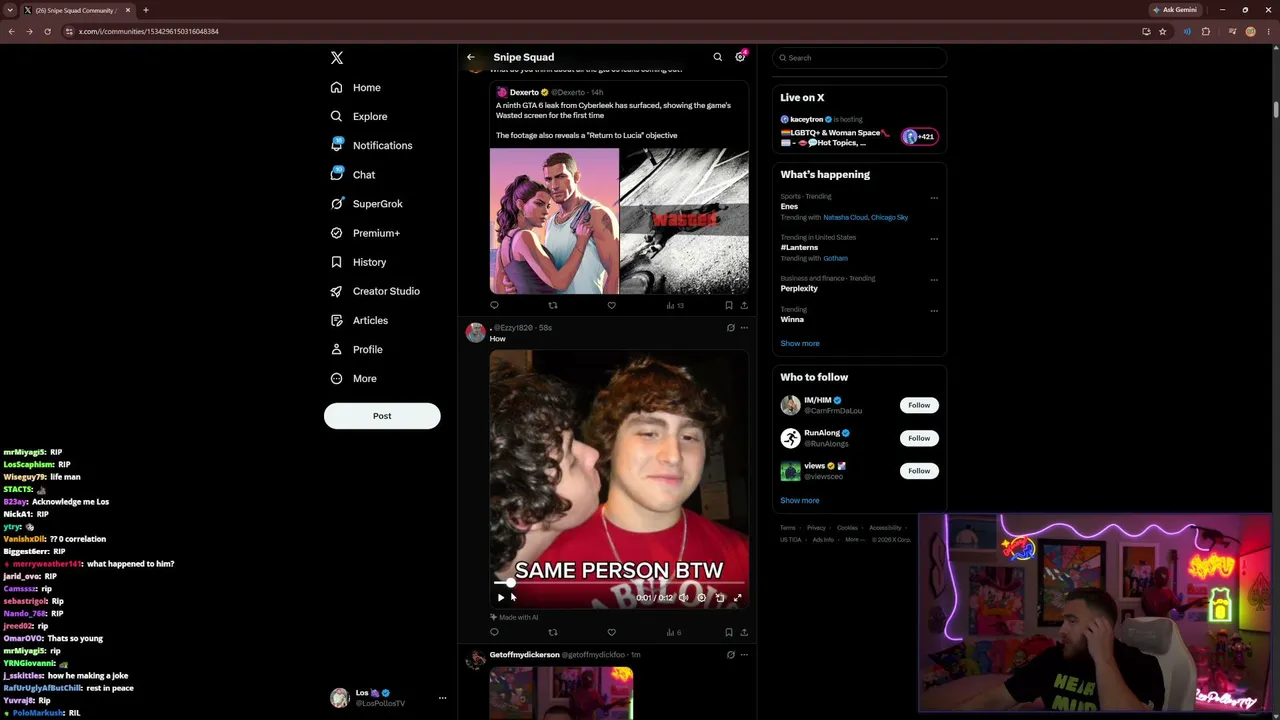Open Grok actions on @Ezzy1820 post

pos(730,328)
